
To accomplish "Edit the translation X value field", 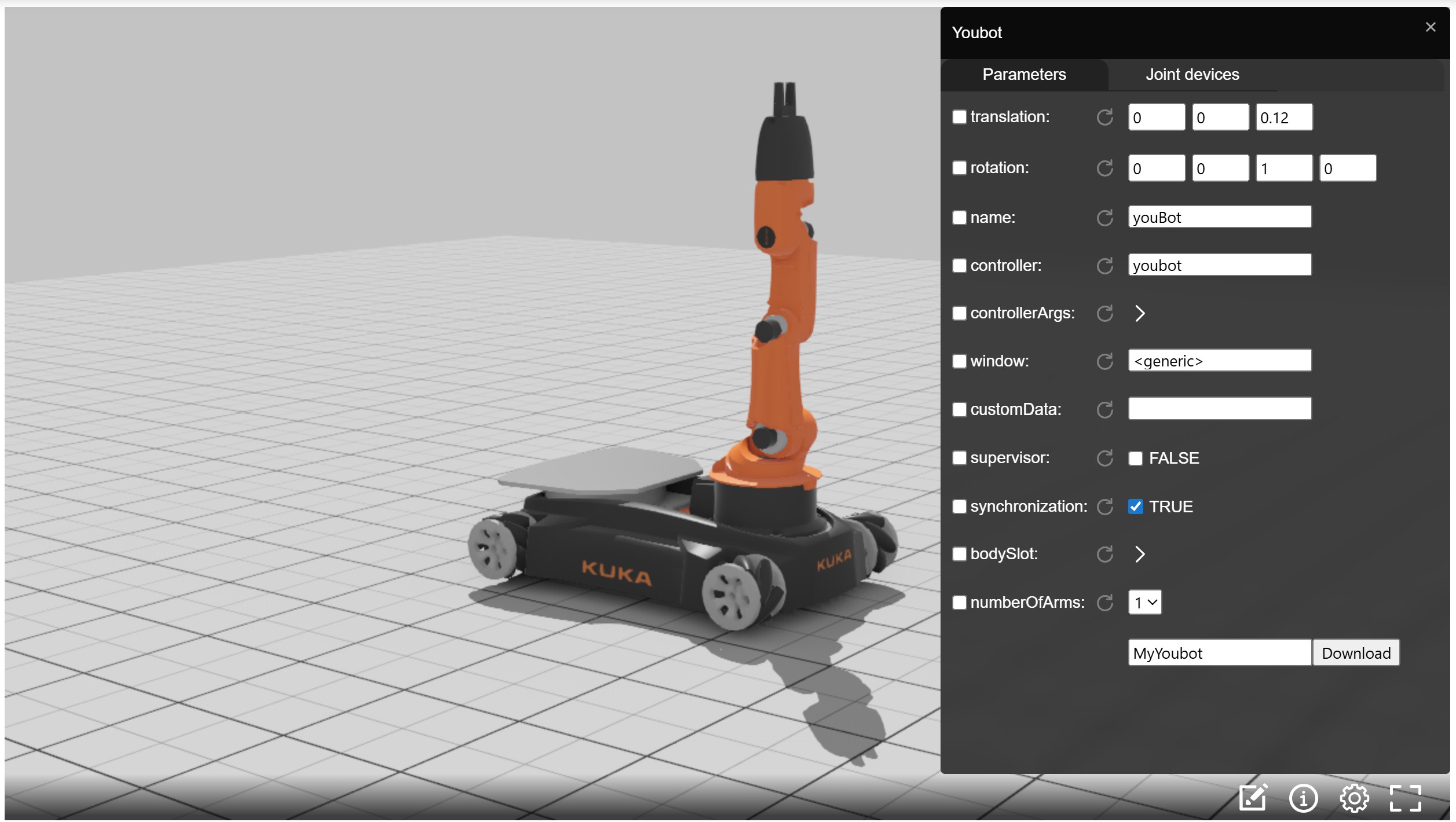I will (1157, 118).
